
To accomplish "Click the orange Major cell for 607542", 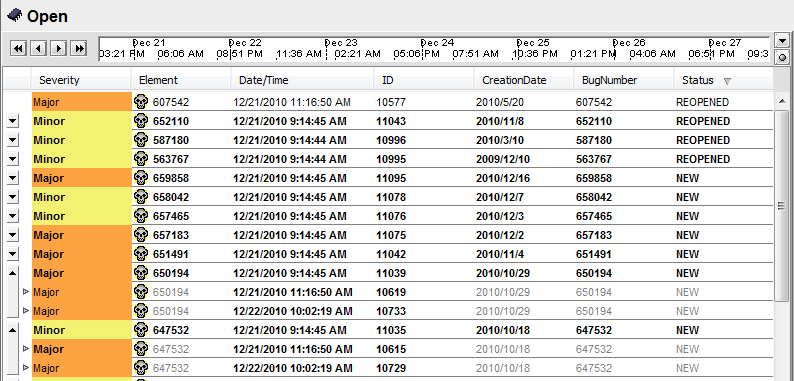I will click(x=82, y=102).
